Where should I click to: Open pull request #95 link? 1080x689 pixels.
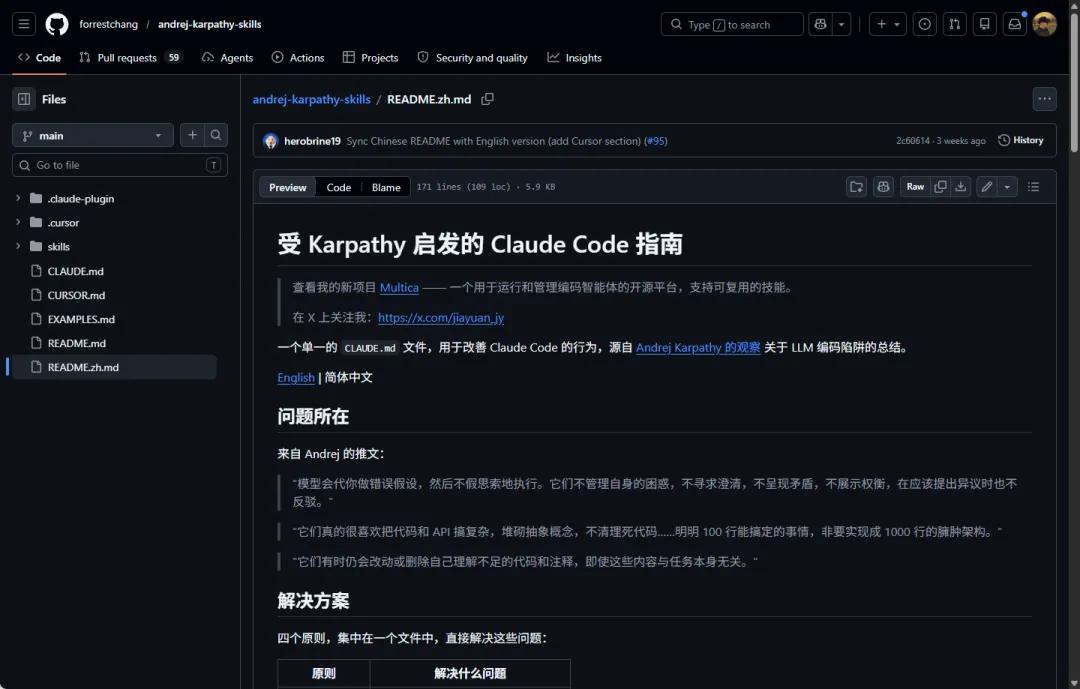655,141
